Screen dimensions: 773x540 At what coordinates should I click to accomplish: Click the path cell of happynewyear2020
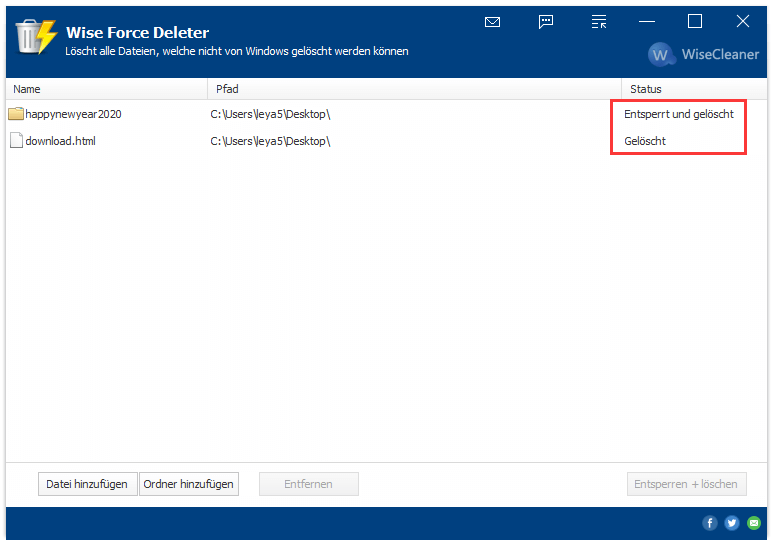pos(270,114)
